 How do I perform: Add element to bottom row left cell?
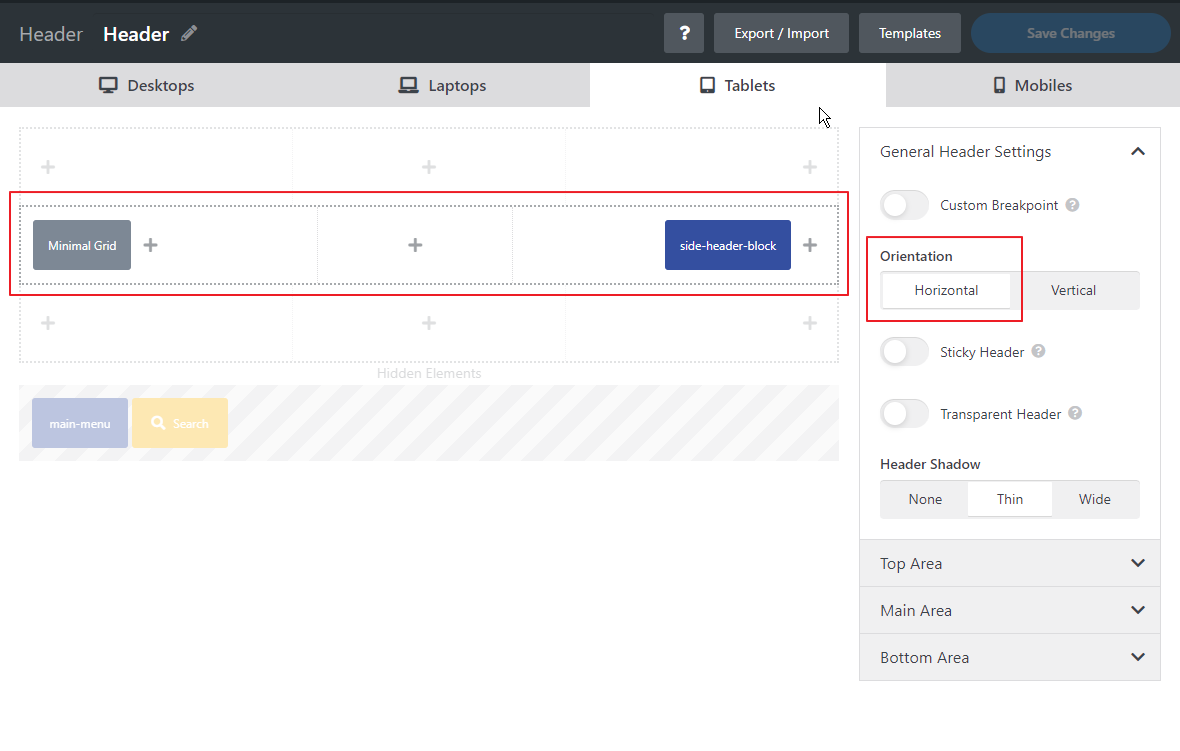(48, 324)
